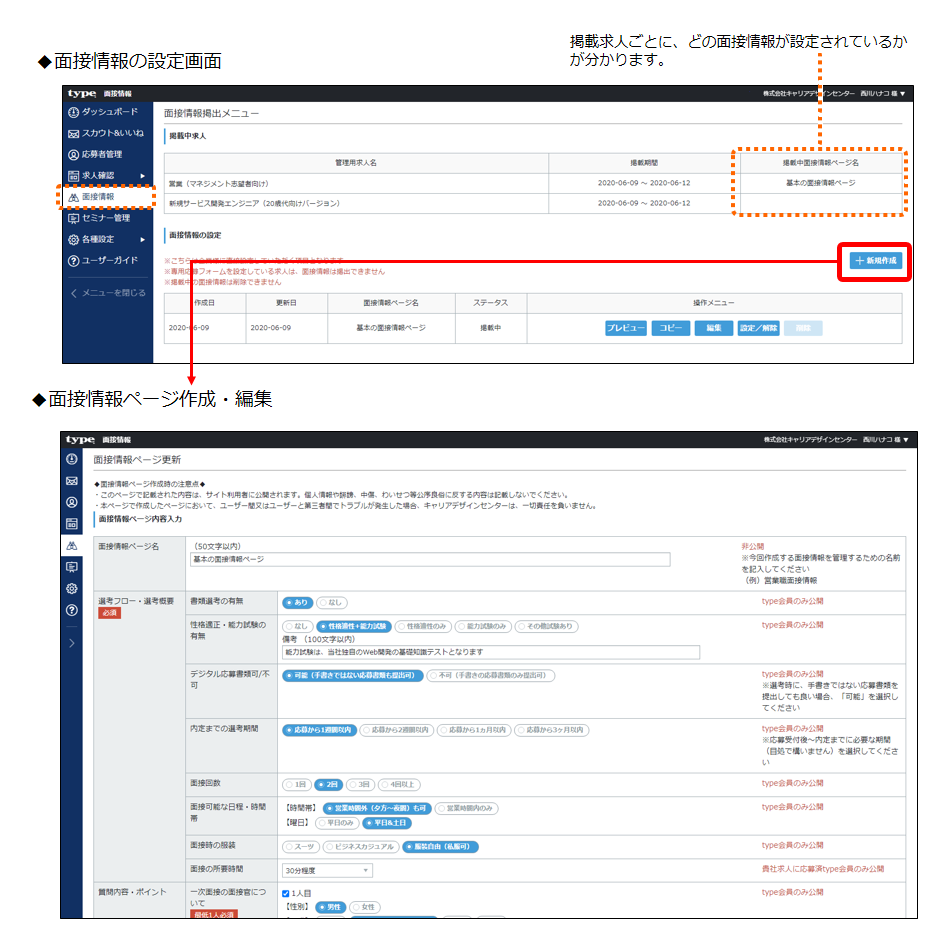Image resolution: width=933 pixels, height=941 pixels.
Task: Click the dashboard icon in collapsed sidebar
Action: [71, 459]
